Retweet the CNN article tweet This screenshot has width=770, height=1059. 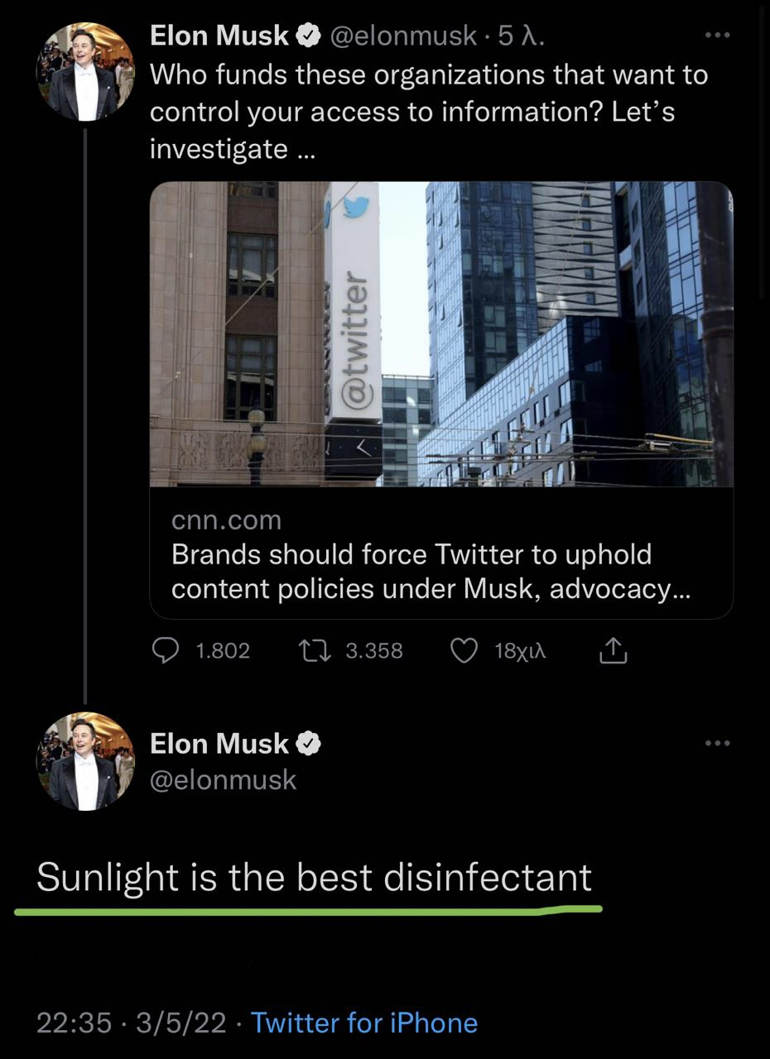313,651
